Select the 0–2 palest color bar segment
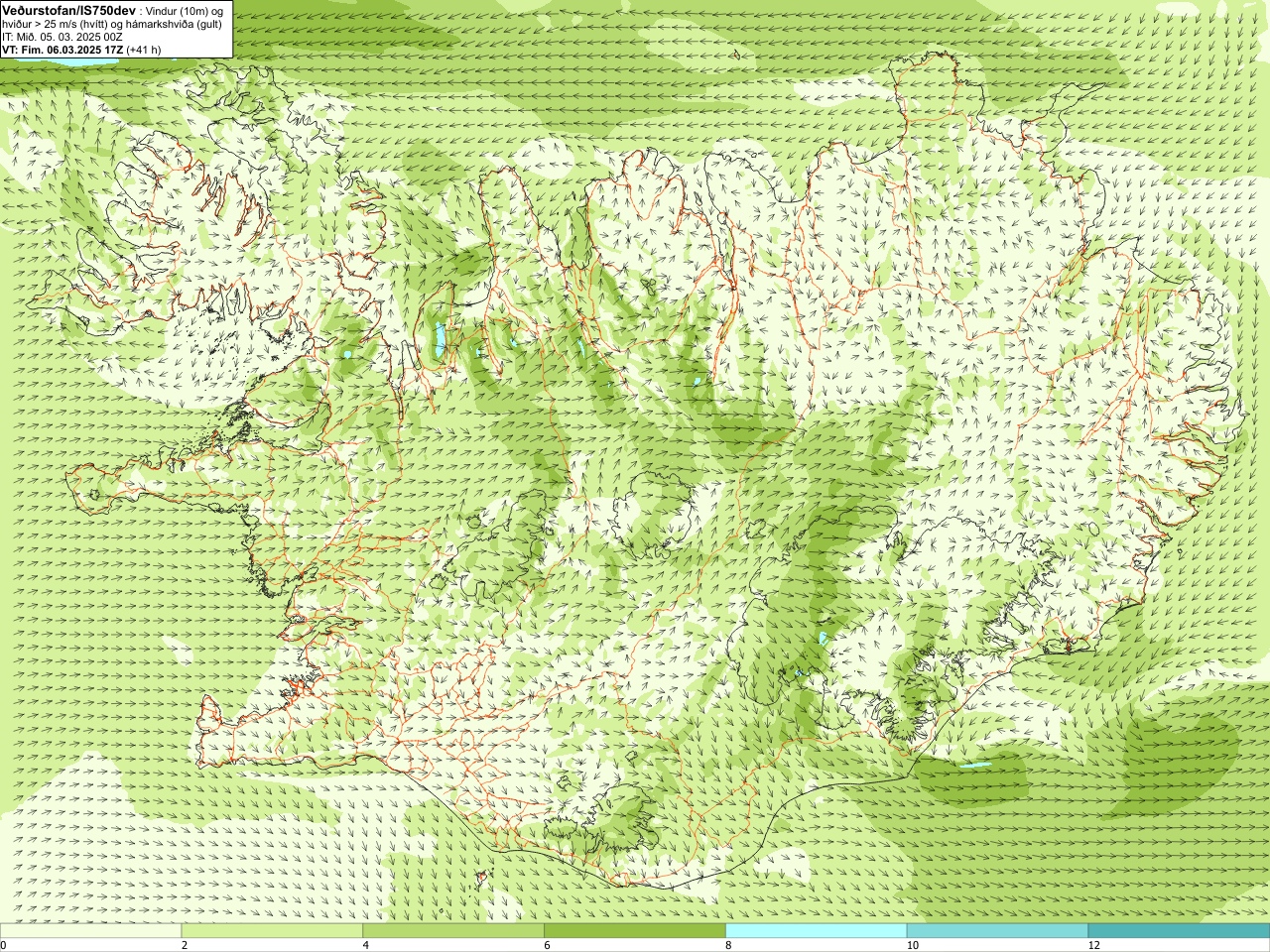 90,931
